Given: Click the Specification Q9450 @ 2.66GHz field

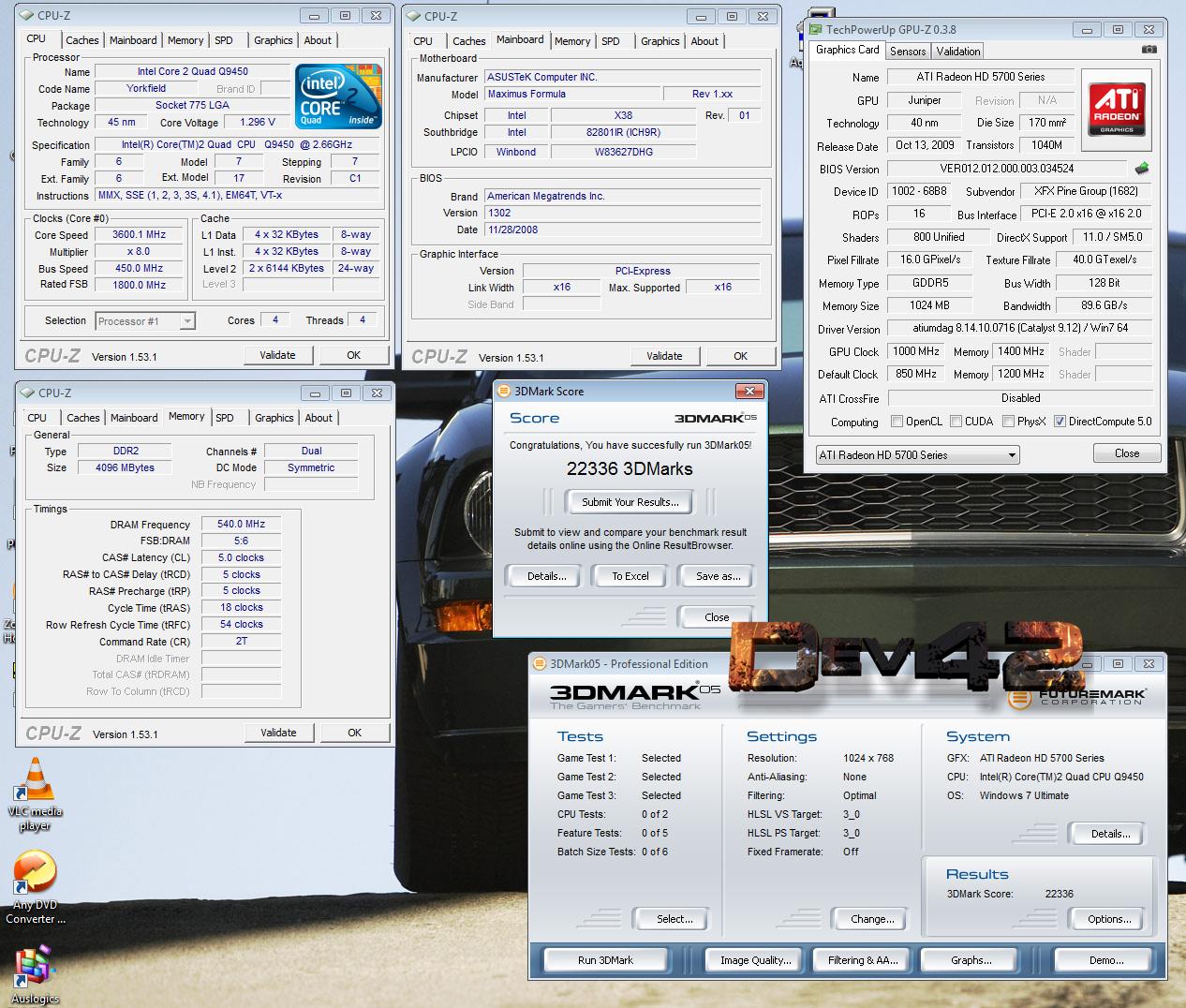Looking at the screenshot, I should click(x=237, y=145).
